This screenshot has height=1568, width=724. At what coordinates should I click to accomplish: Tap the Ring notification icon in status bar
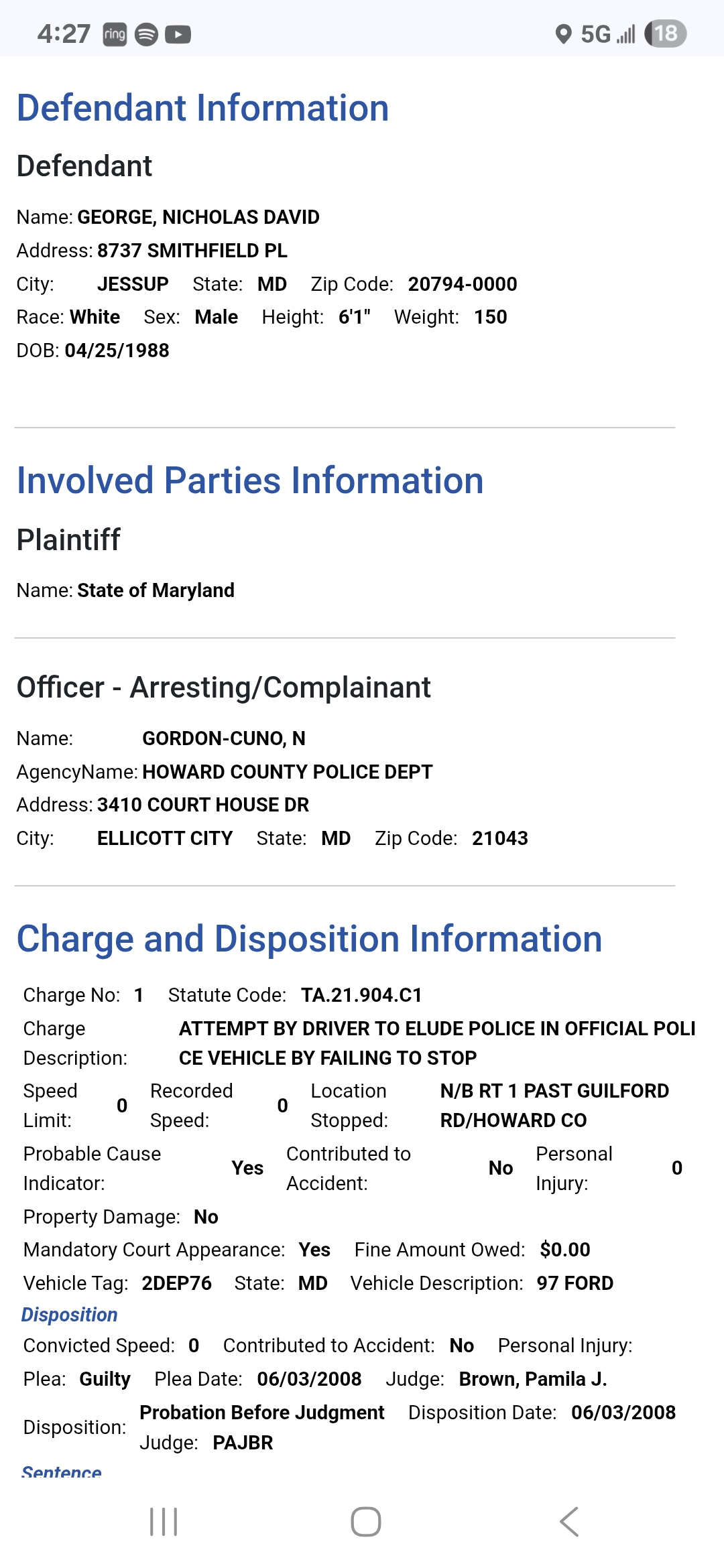click(115, 34)
